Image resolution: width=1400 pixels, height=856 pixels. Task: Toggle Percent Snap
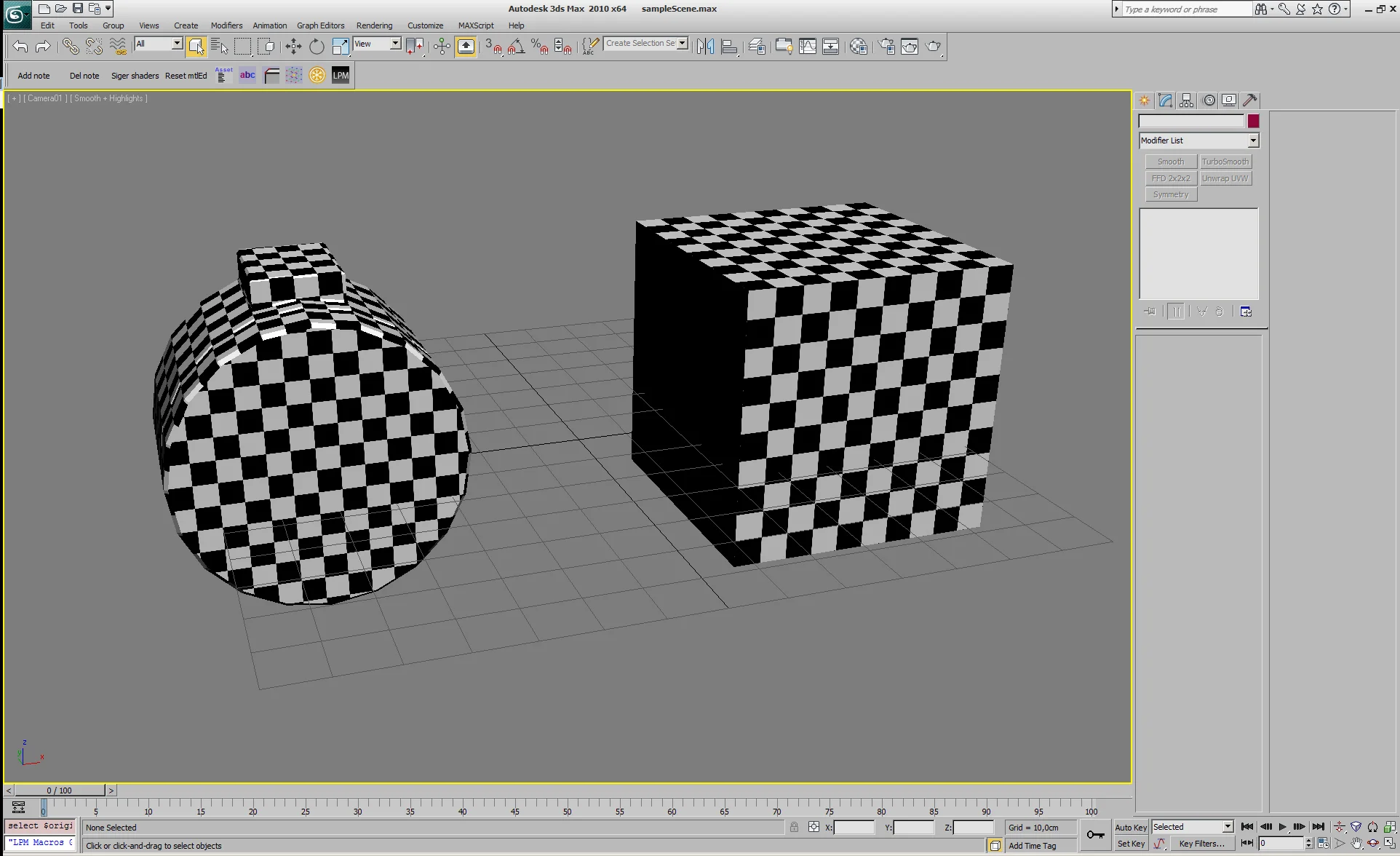[x=540, y=47]
